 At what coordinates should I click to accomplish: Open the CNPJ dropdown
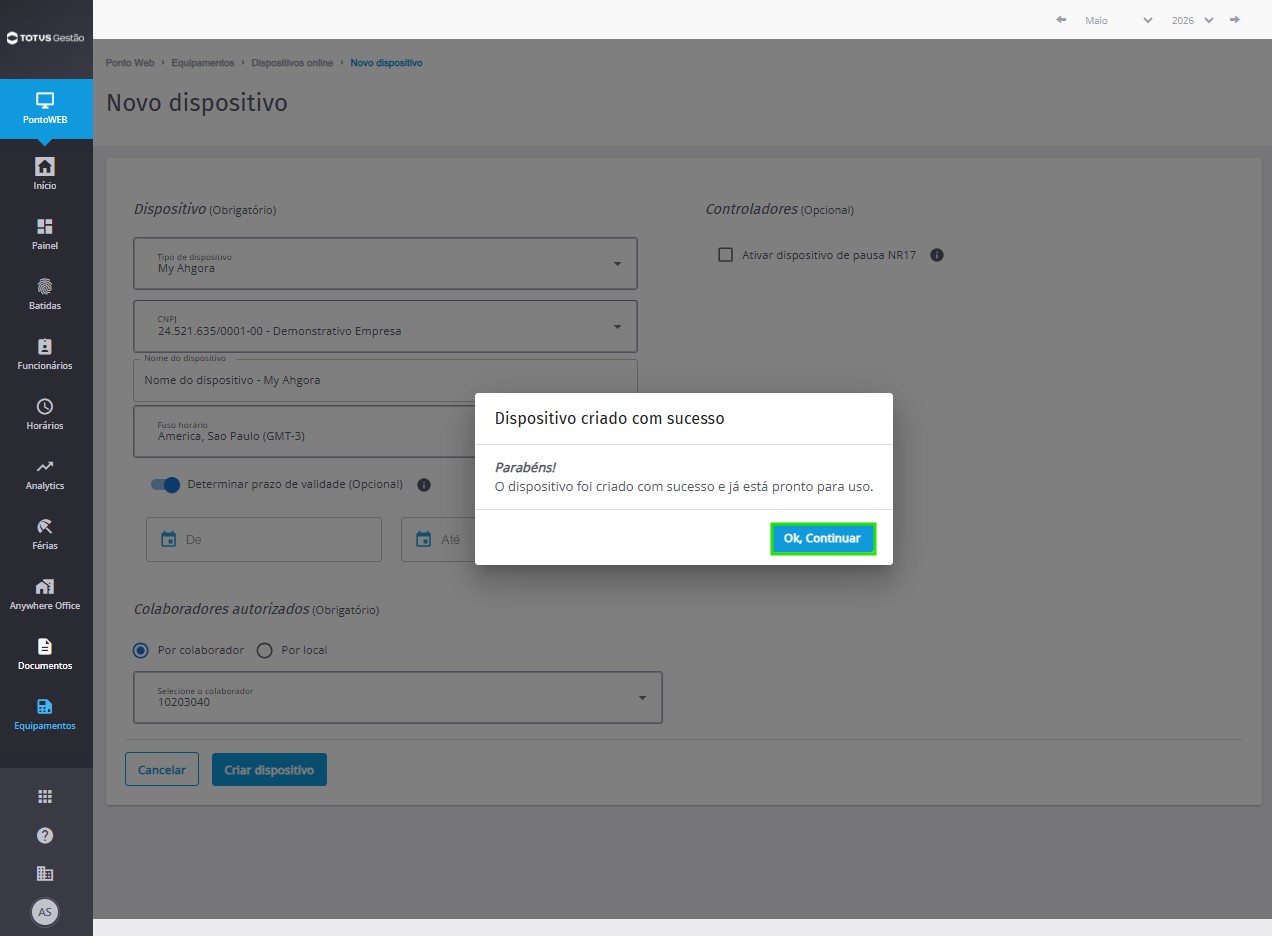pyautogui.click(x=385, y=326)
